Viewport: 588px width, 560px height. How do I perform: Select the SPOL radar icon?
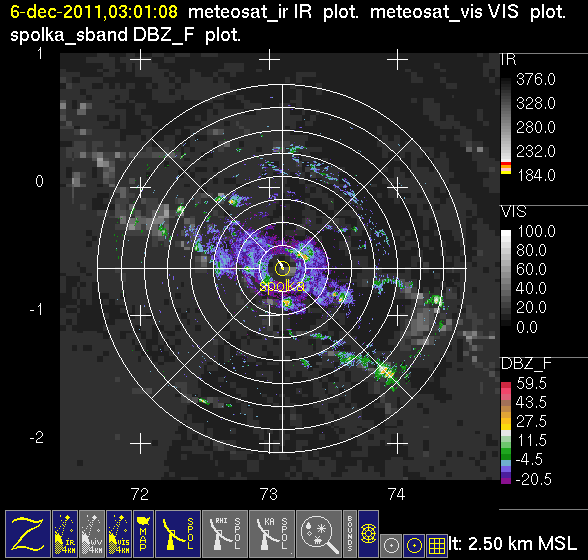tap(178, 533)
